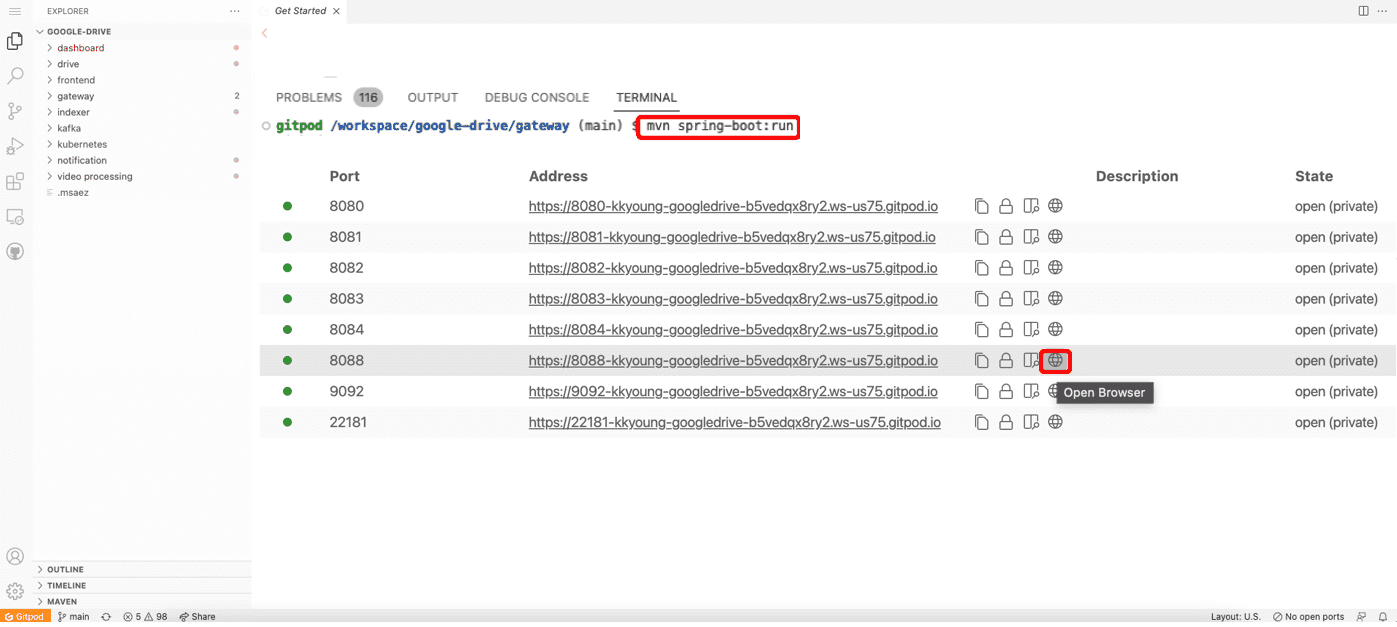Screen dimensions: 1397x627
Task: Open the .msaez file
Action: point(72,192)
